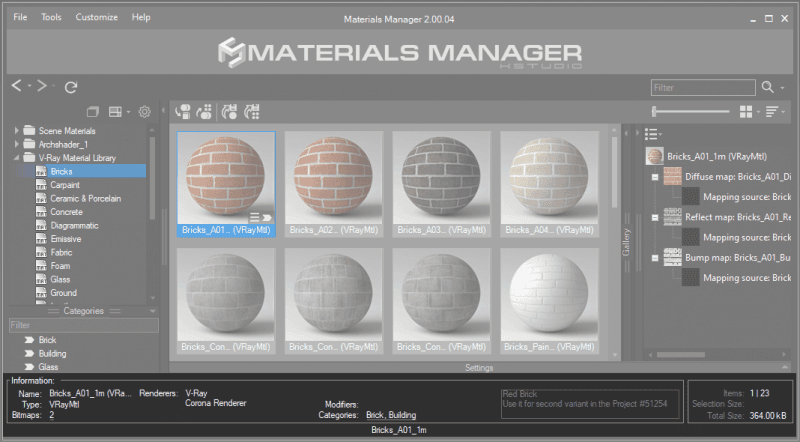Click the Bitmaps count link showing 2

[x=52, y=415]
